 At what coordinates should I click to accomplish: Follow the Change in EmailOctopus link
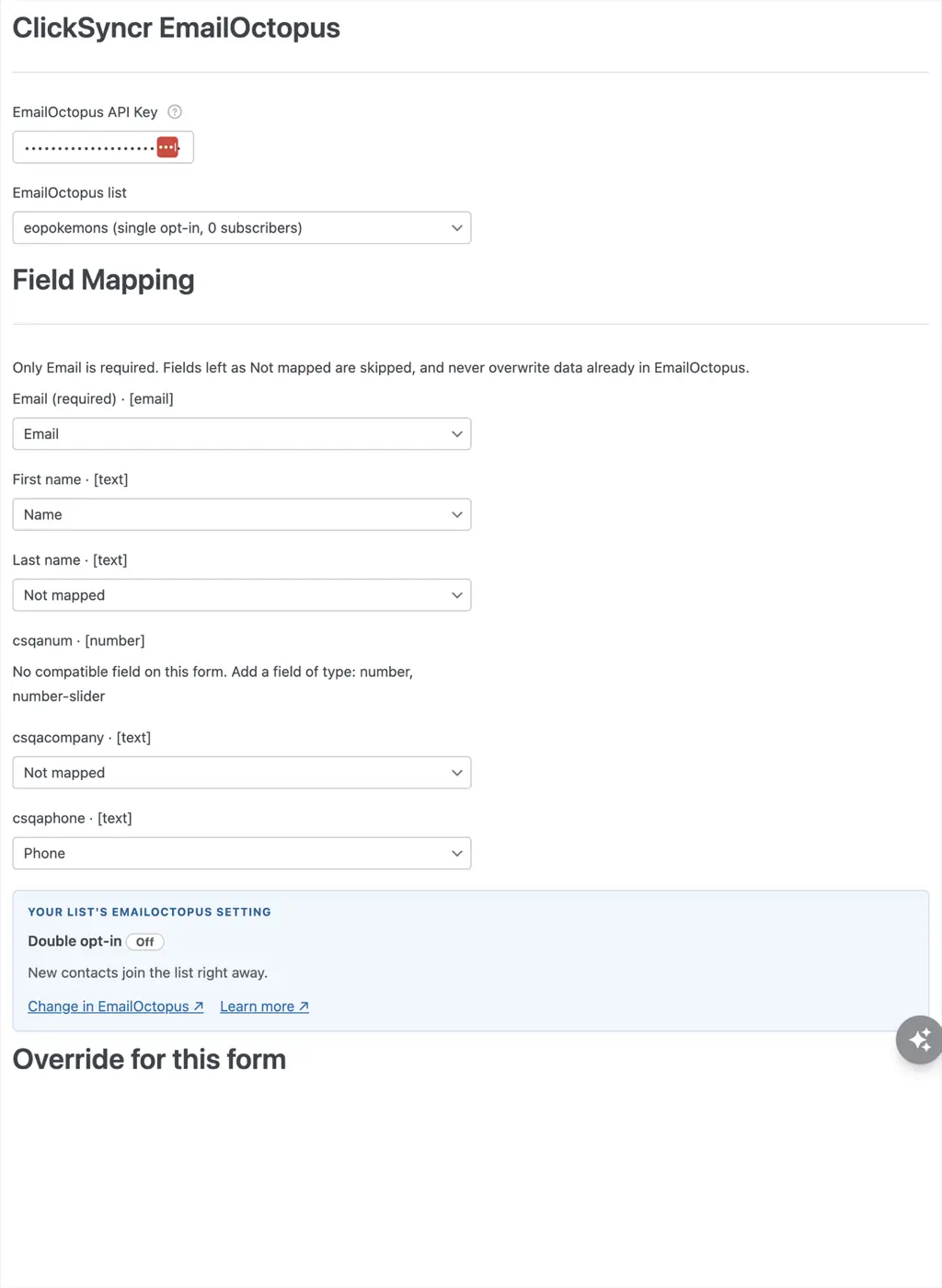coord(116,1006)
